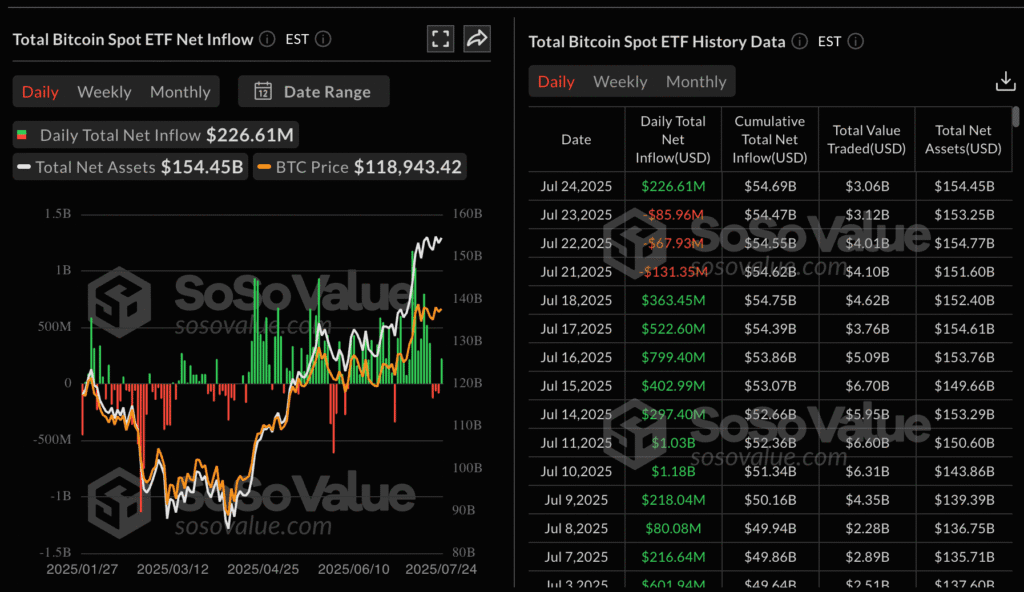
Task: Click info icon next to history table's EST label
Action: coord(855,41)
